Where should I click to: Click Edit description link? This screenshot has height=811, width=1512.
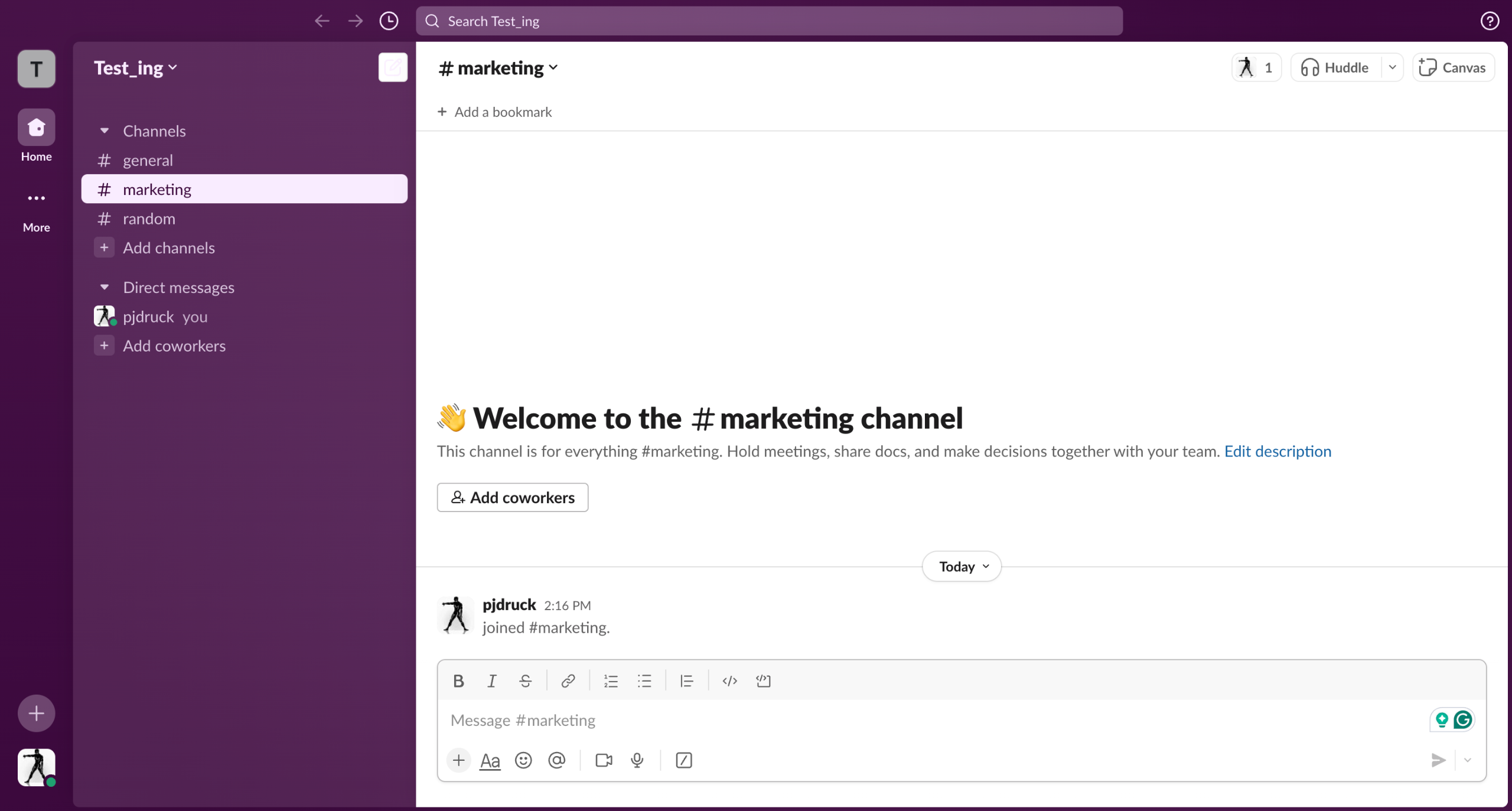tap(1278, 451)
